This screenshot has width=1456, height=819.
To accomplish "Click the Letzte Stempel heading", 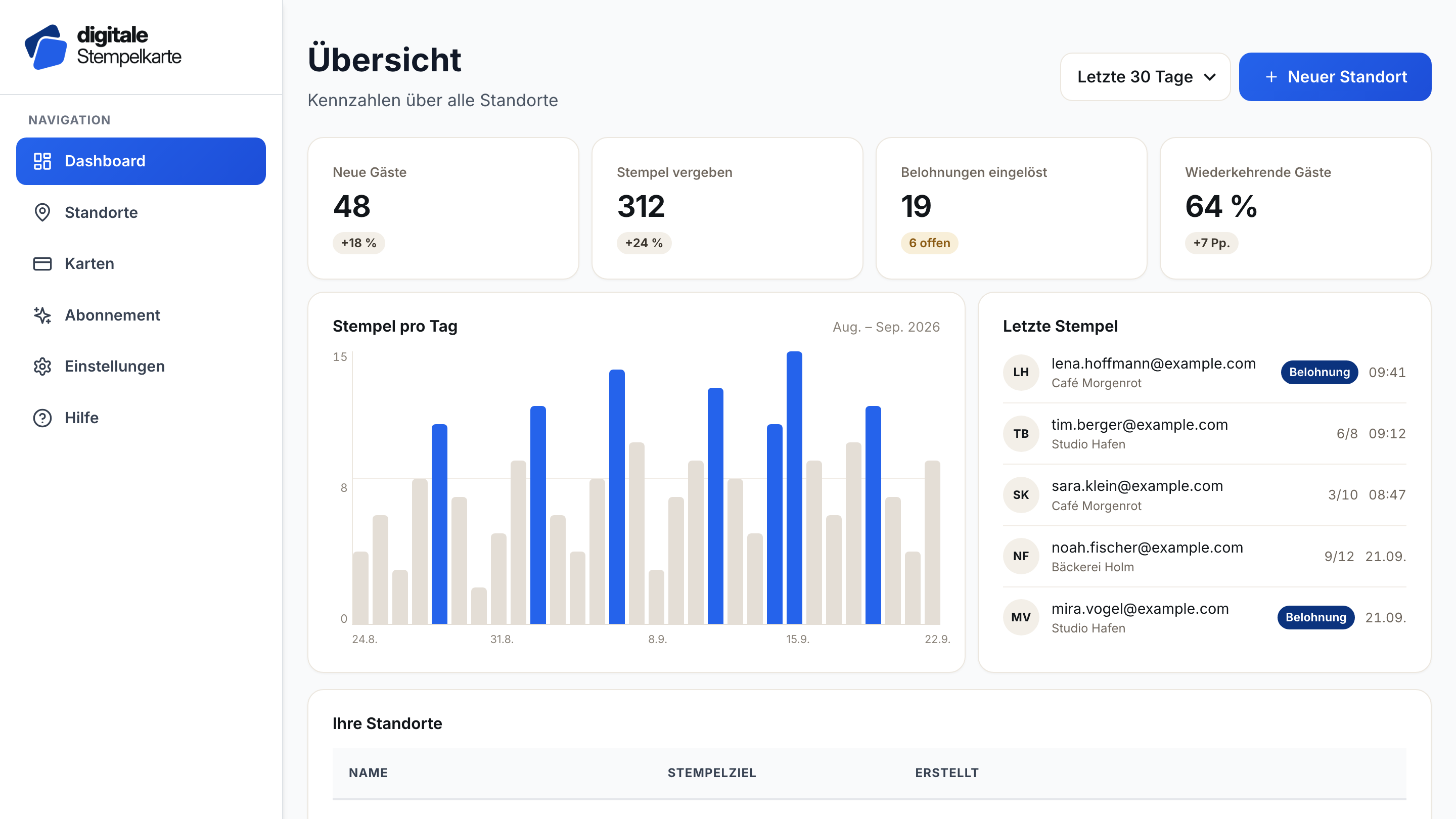I will coord(1060,327).
